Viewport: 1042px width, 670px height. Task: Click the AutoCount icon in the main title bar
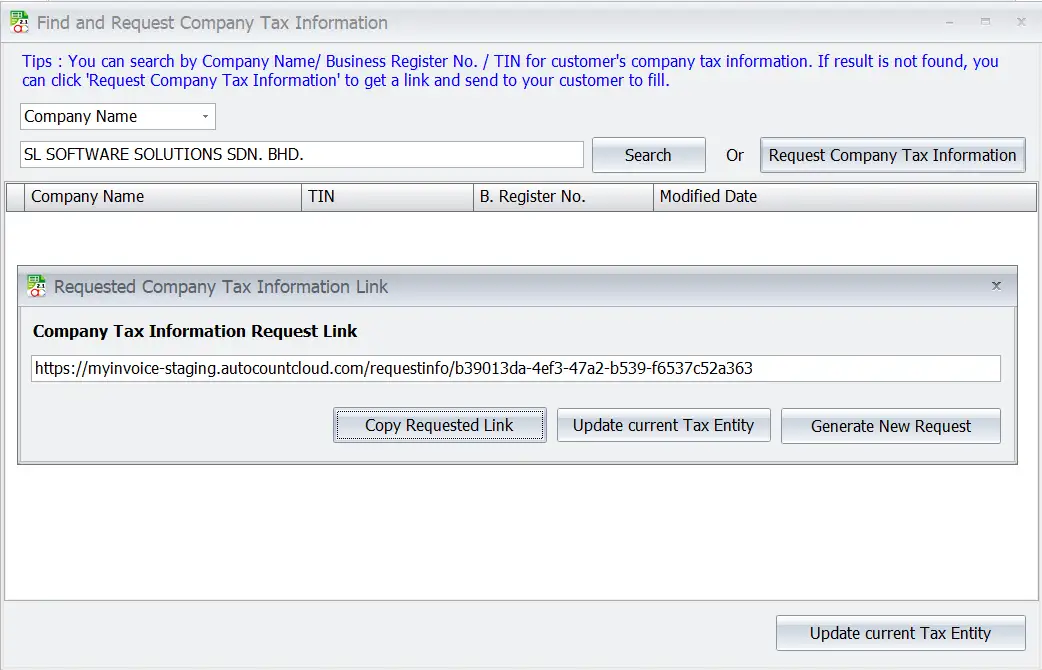[18, 22]
